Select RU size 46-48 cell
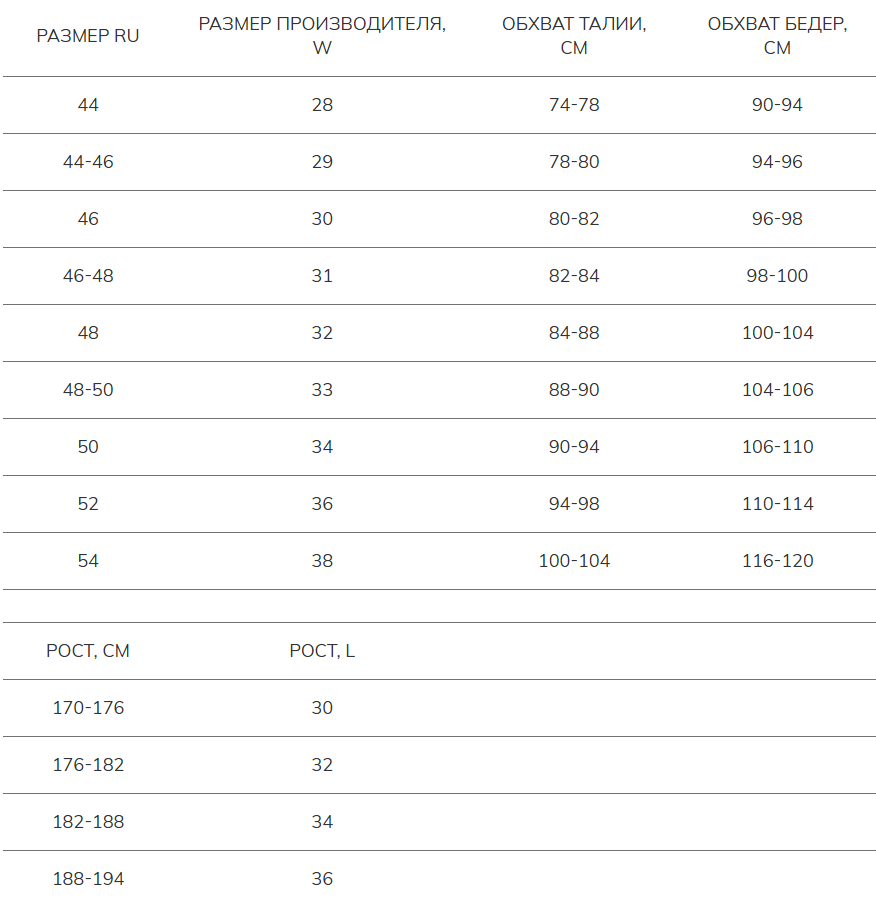Viewport: 876px width, 916px height. click(88, 276)
